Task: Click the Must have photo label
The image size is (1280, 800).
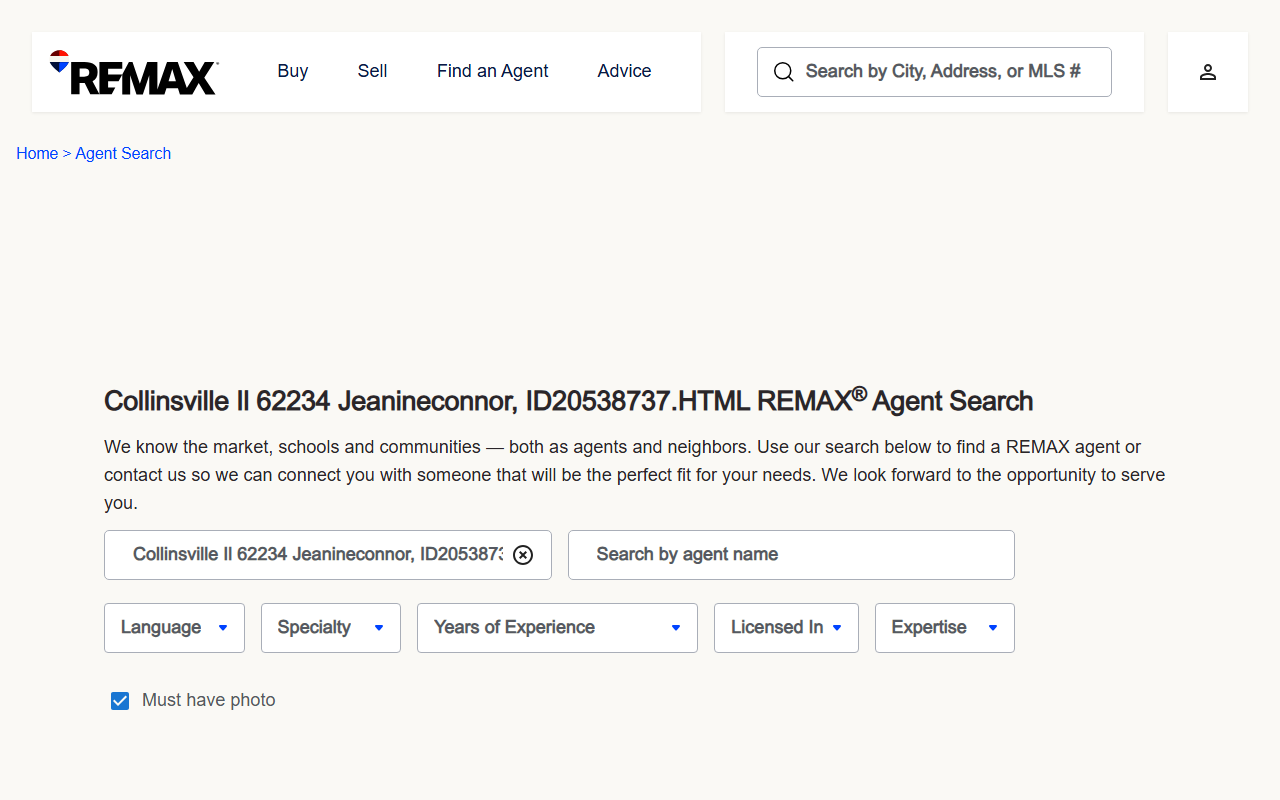Action: 209,700
